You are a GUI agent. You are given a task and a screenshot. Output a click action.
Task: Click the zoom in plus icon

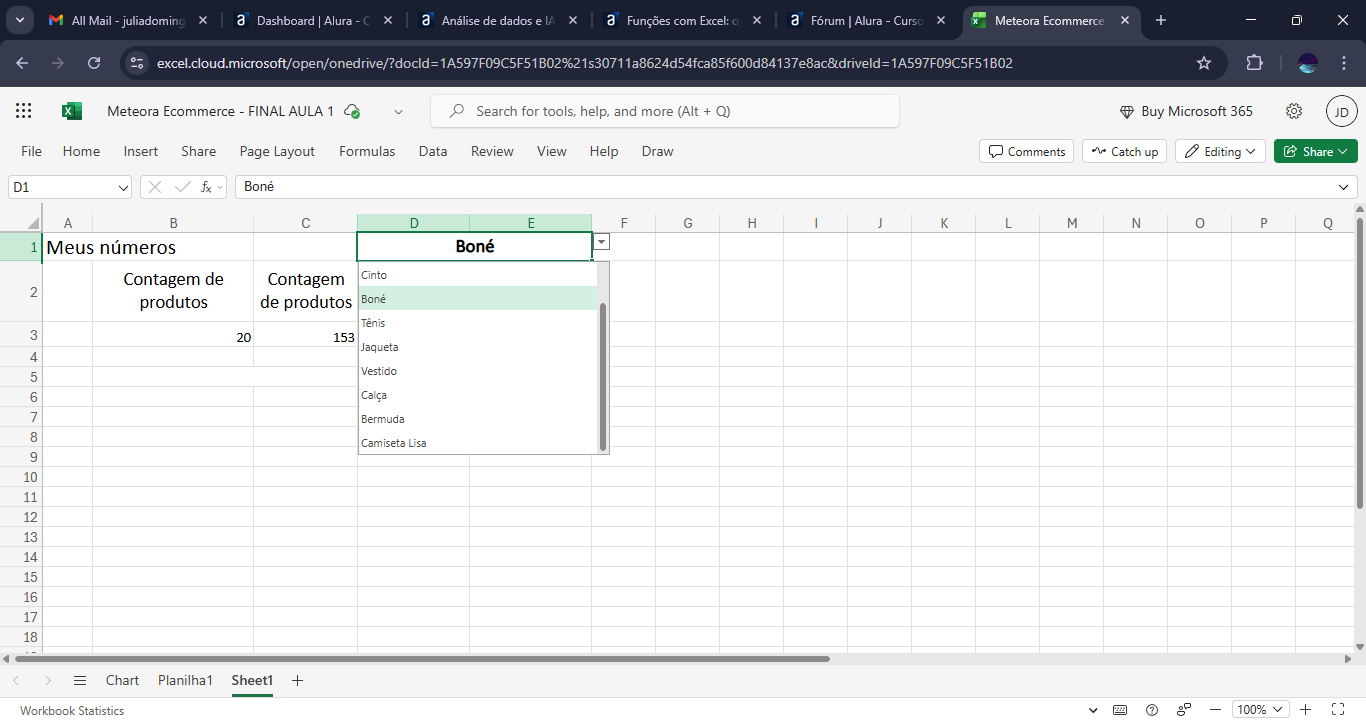(1306, 710)
